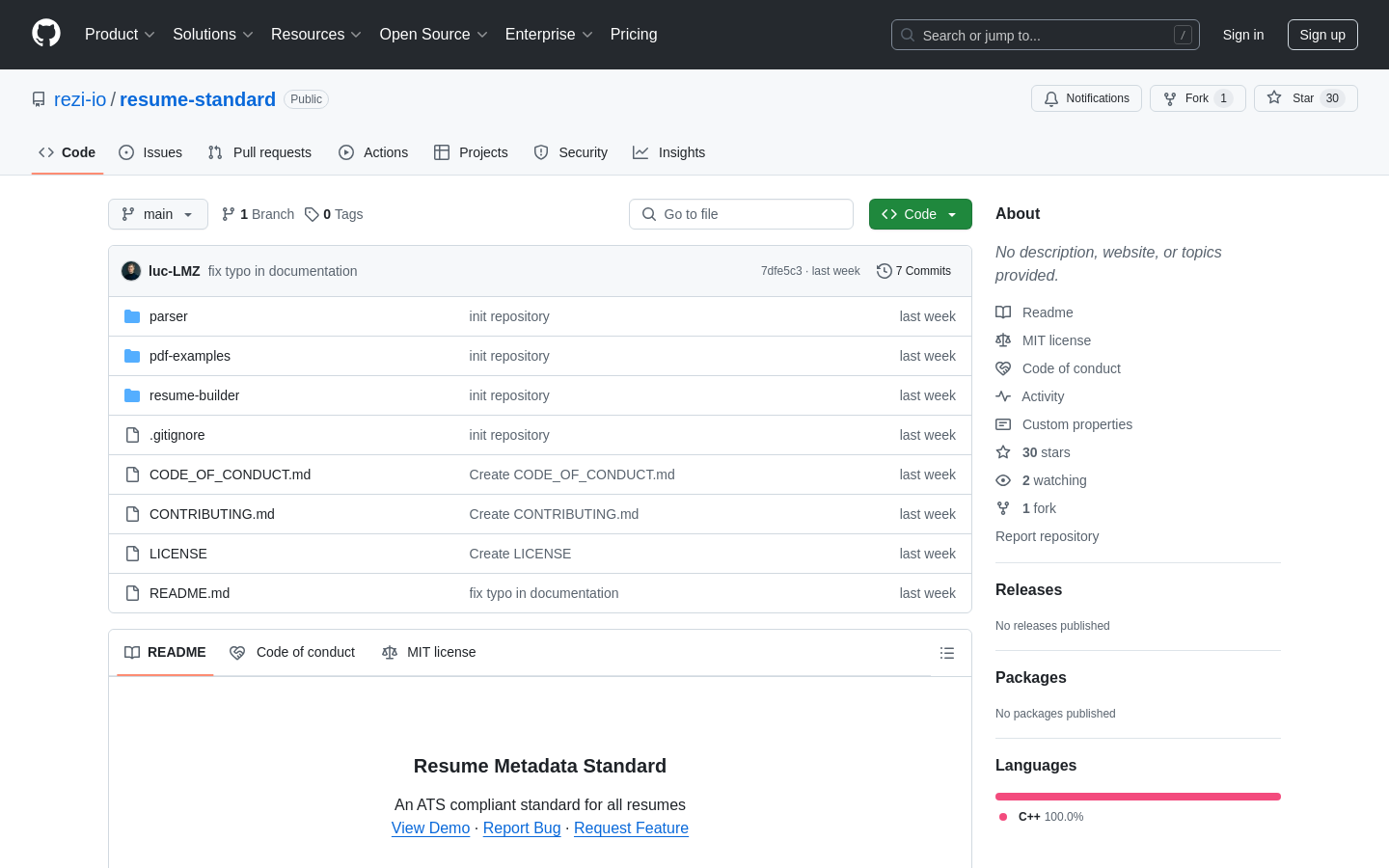1389x868 pixels.
Task: Open the README outline list icon
Action: (947, 653)
